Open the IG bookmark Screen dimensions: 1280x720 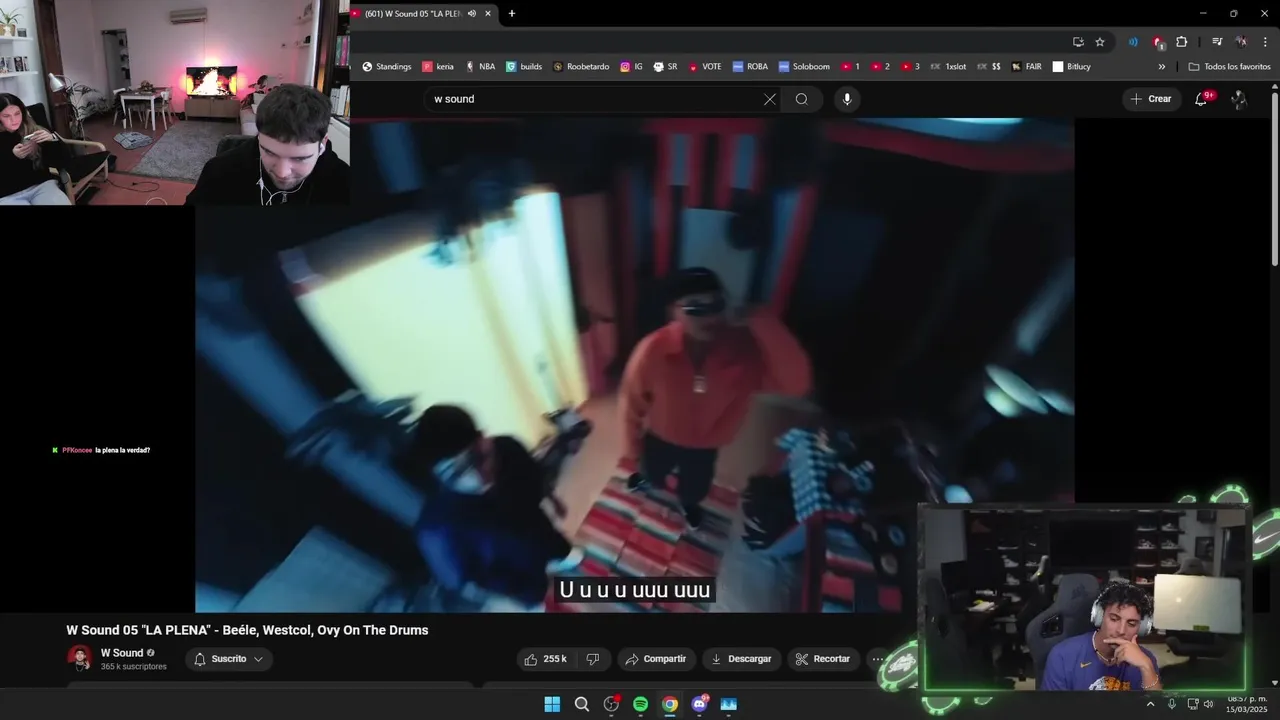pyautogui.click(x=632, y=67)
